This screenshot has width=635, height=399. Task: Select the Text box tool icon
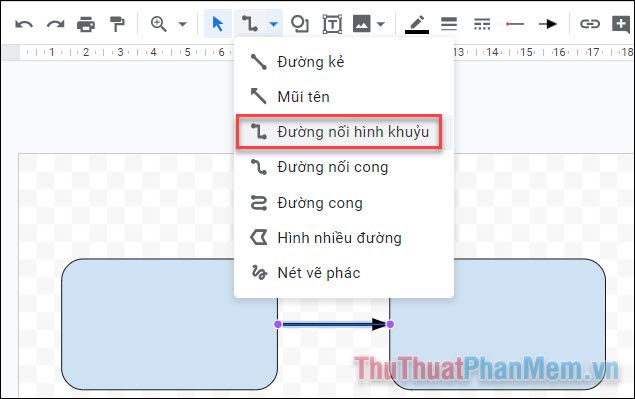[332, 24]
